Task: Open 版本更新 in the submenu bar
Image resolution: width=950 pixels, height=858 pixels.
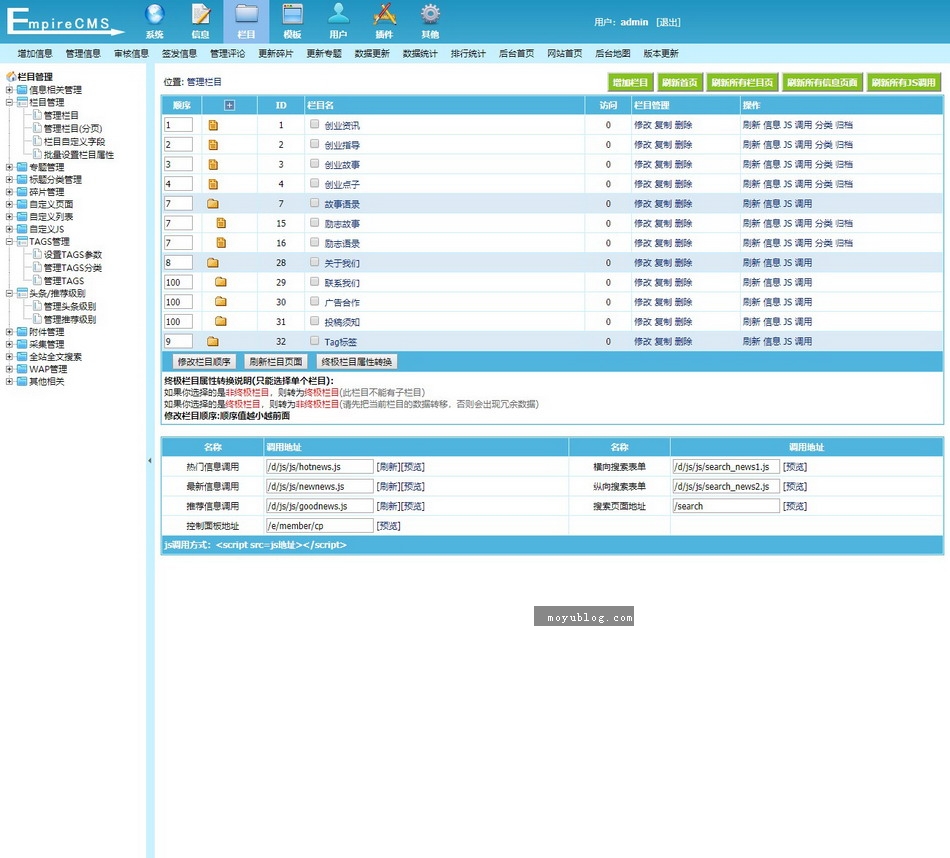Action: click(661, 53)
